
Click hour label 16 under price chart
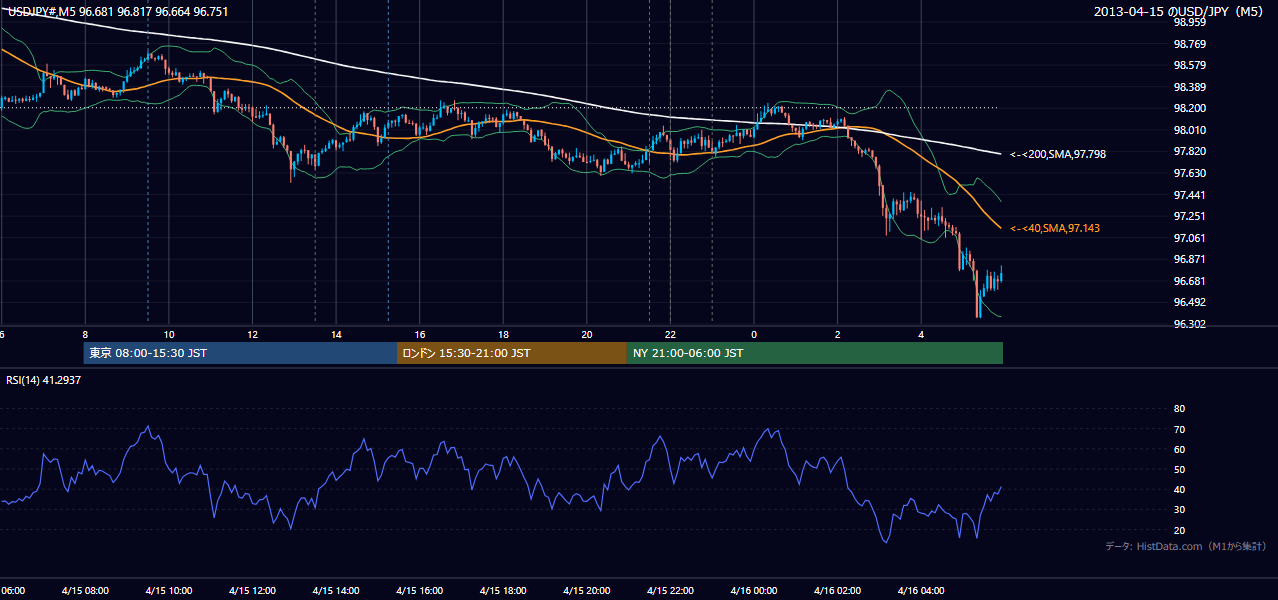pos(420,334)
